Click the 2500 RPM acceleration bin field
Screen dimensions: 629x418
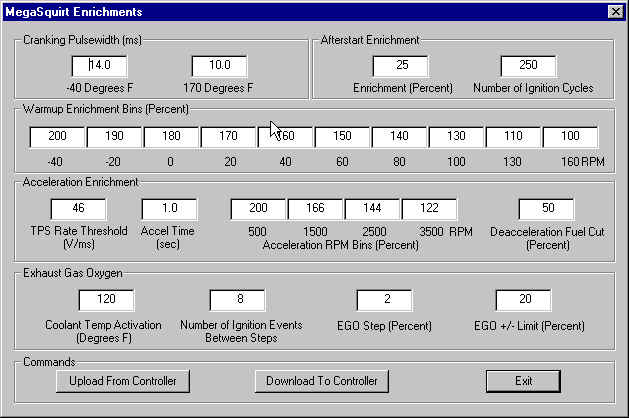click(x=372, y=209)
